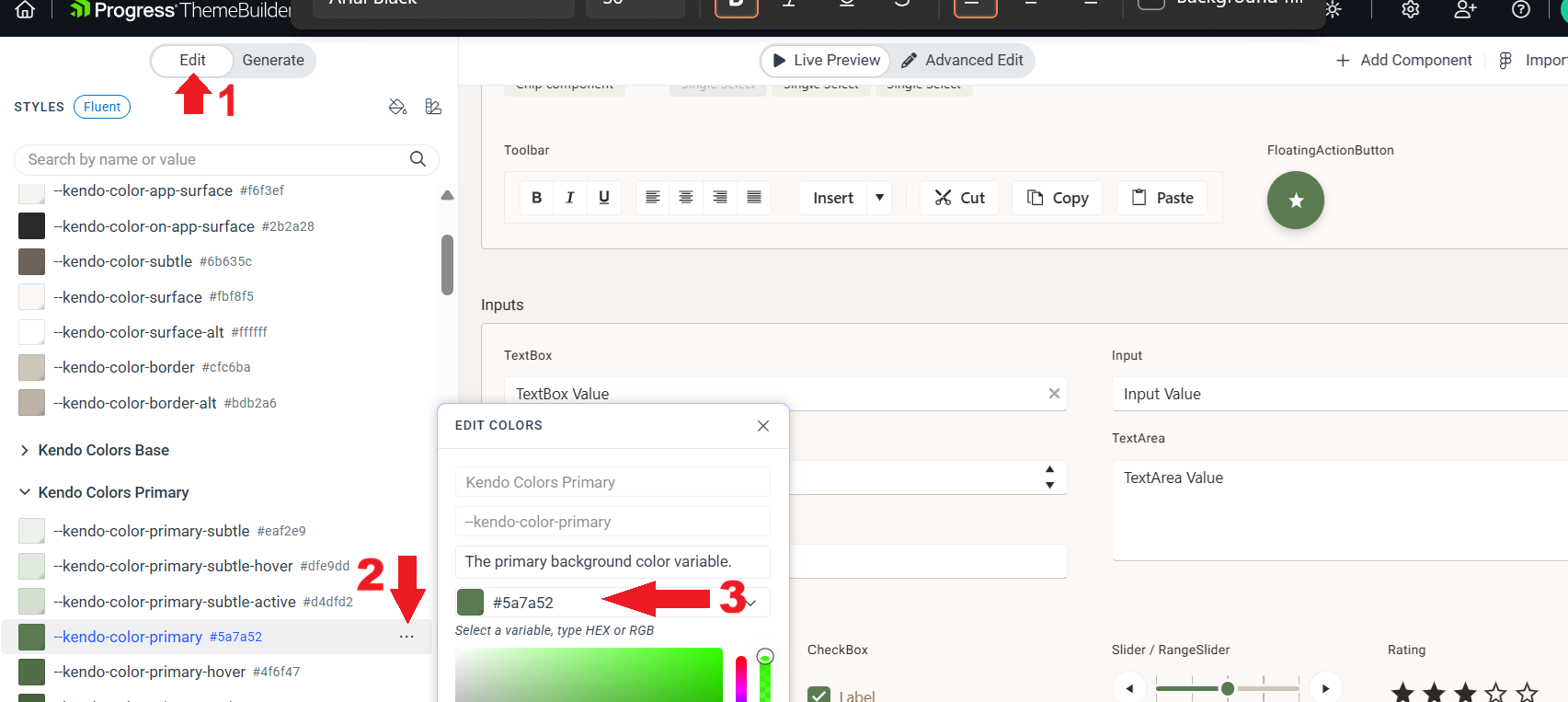1568x702 pixels.
Task: Click the color description text field
Action: [612, 561]
